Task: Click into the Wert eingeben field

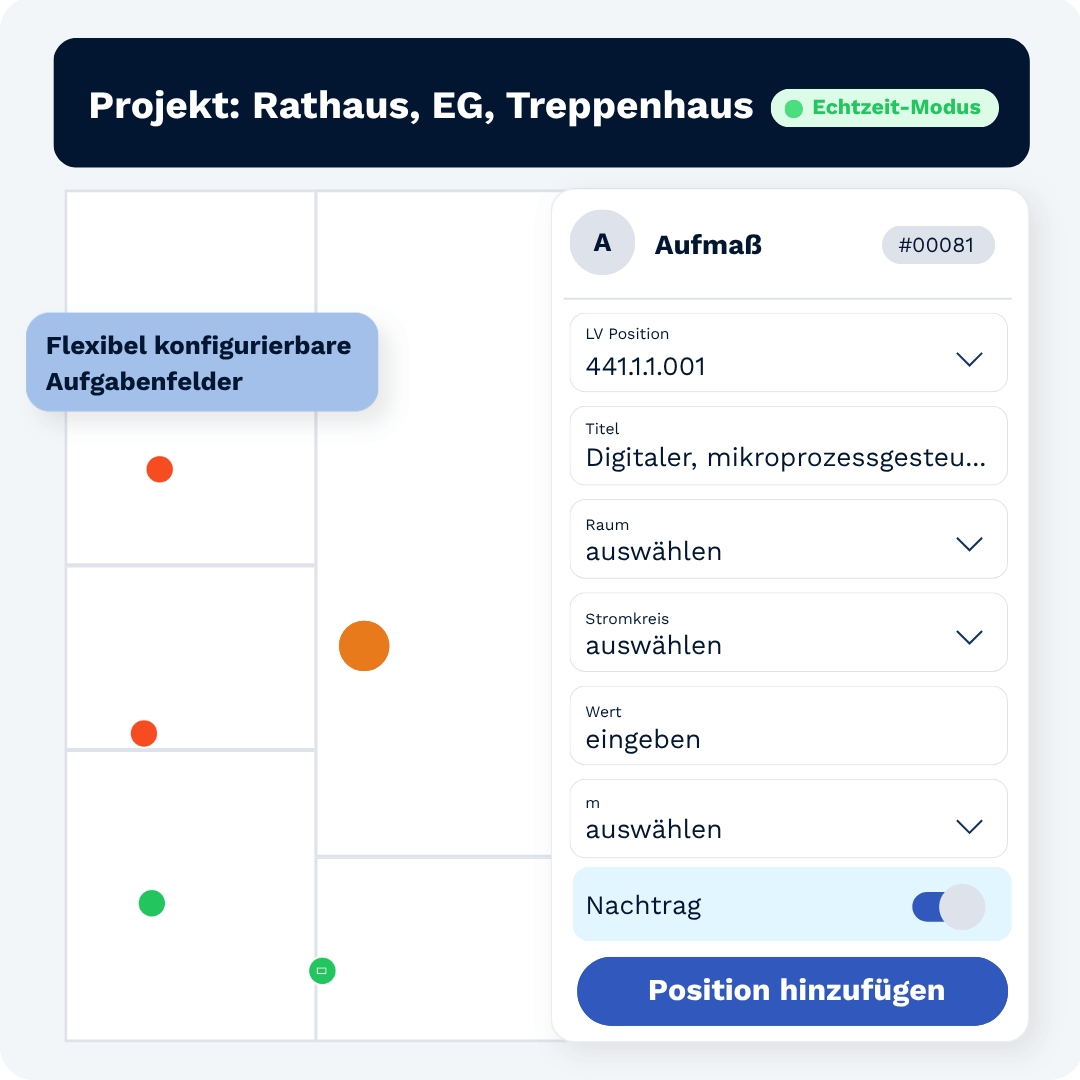Action: point(789,725)
